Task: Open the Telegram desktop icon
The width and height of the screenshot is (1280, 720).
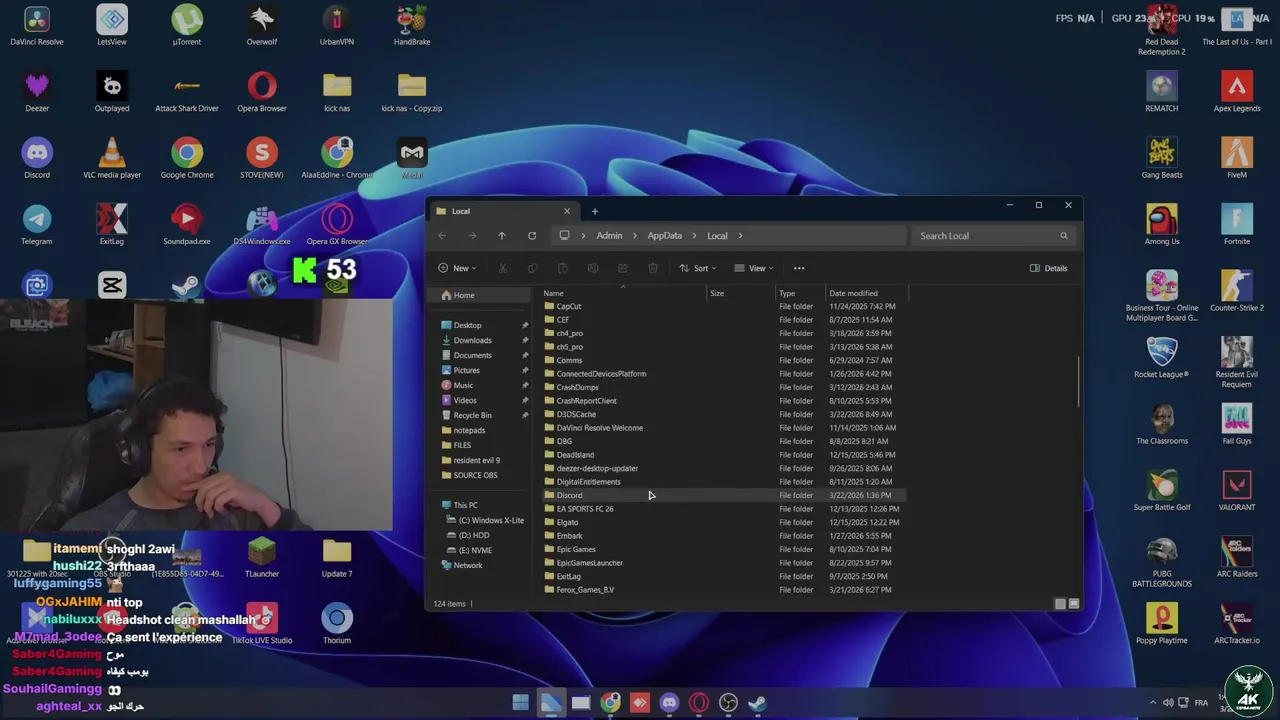Action: pyautogui.click(x=37, y=225)
